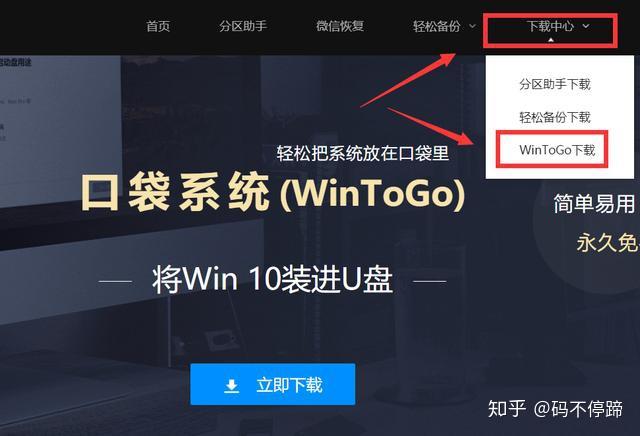Click the 将Win 10装进U盘 subtitle text
The image size is (640, 436).
pyautogui.click(x=272, y=279)
